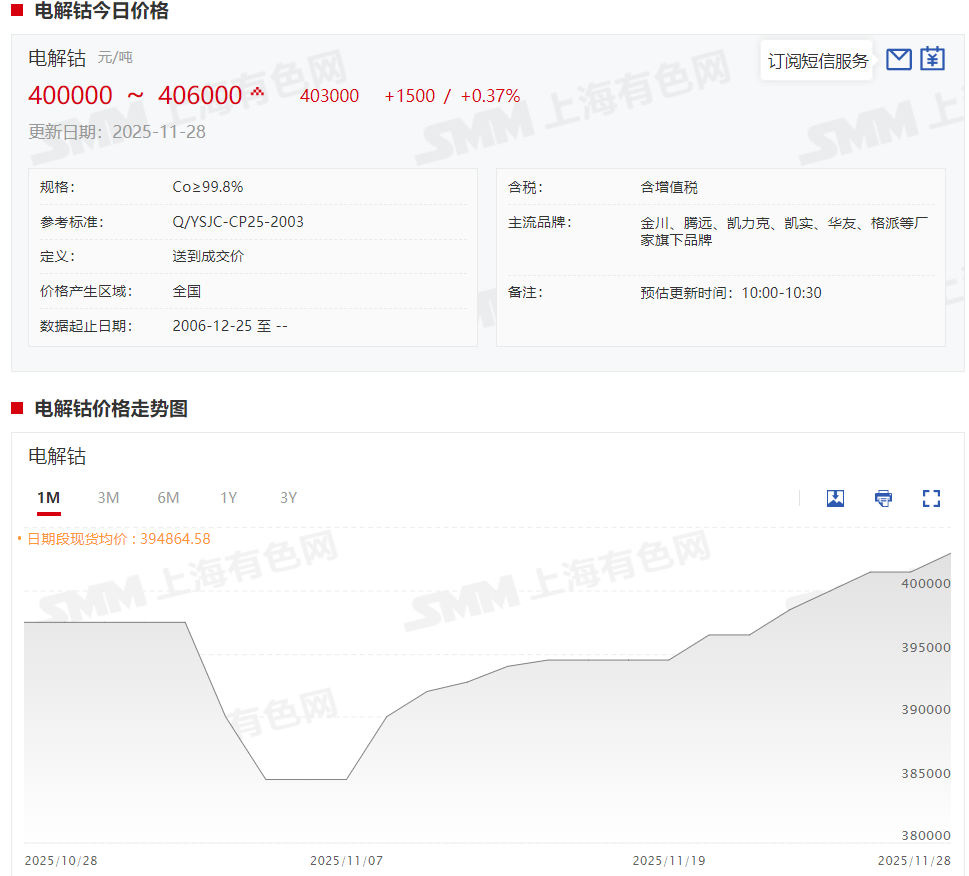Viewport: 969px width, 876px height.
Task: Click the 电解钴 title above the price
Action: pos(57,58)
